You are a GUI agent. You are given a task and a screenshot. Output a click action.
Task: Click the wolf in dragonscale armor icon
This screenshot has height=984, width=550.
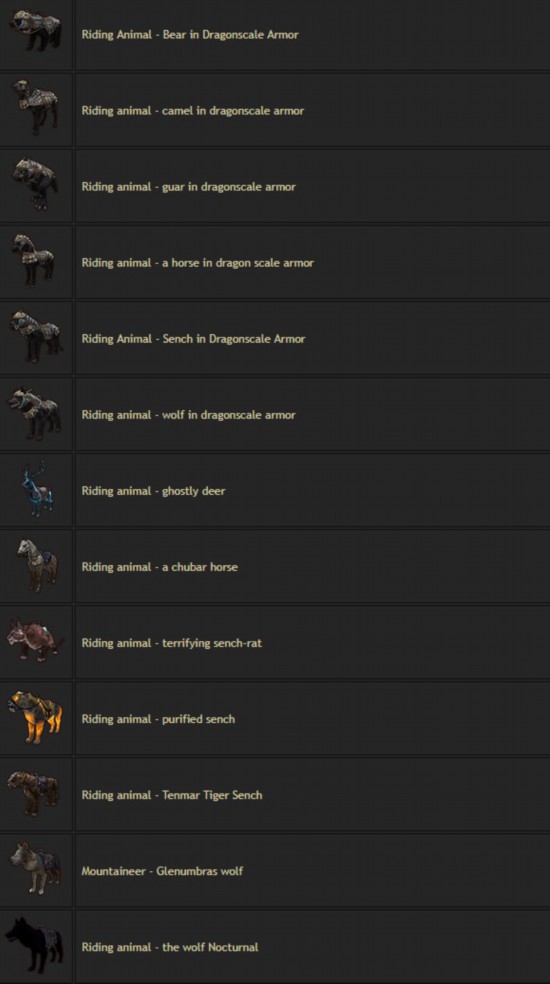point(36,412)
